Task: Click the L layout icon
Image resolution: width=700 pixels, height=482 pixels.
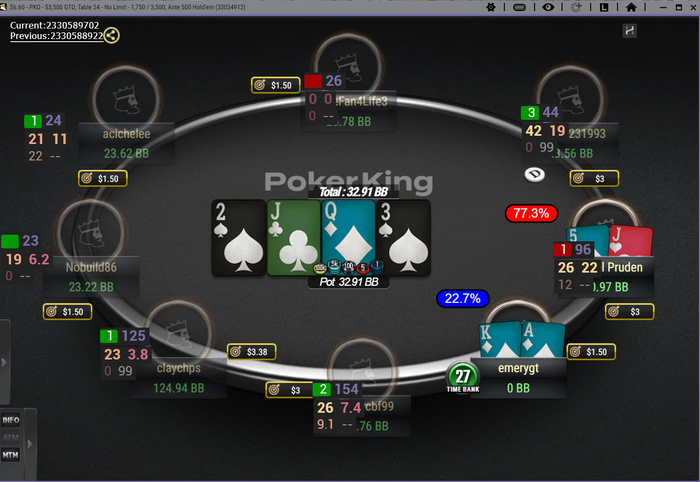Action: pyautogui.click(x=604, y=7)
